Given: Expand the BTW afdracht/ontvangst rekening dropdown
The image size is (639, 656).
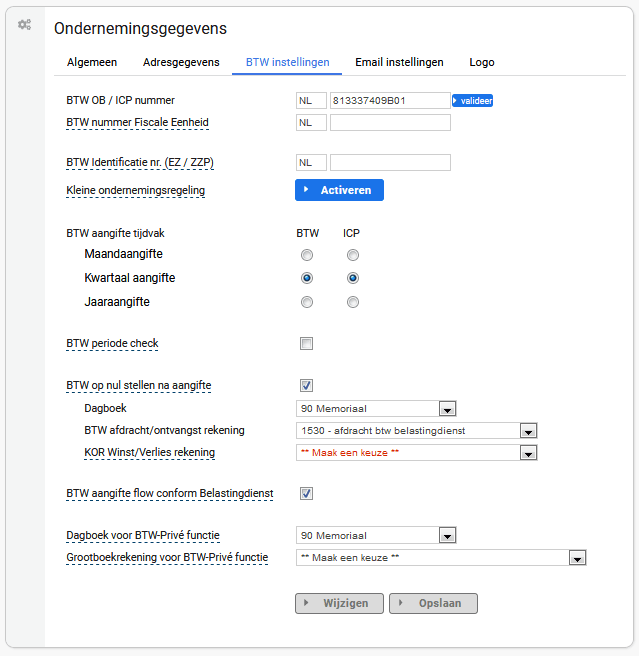Looking at the screenshot, I should (x=416, y=430).
